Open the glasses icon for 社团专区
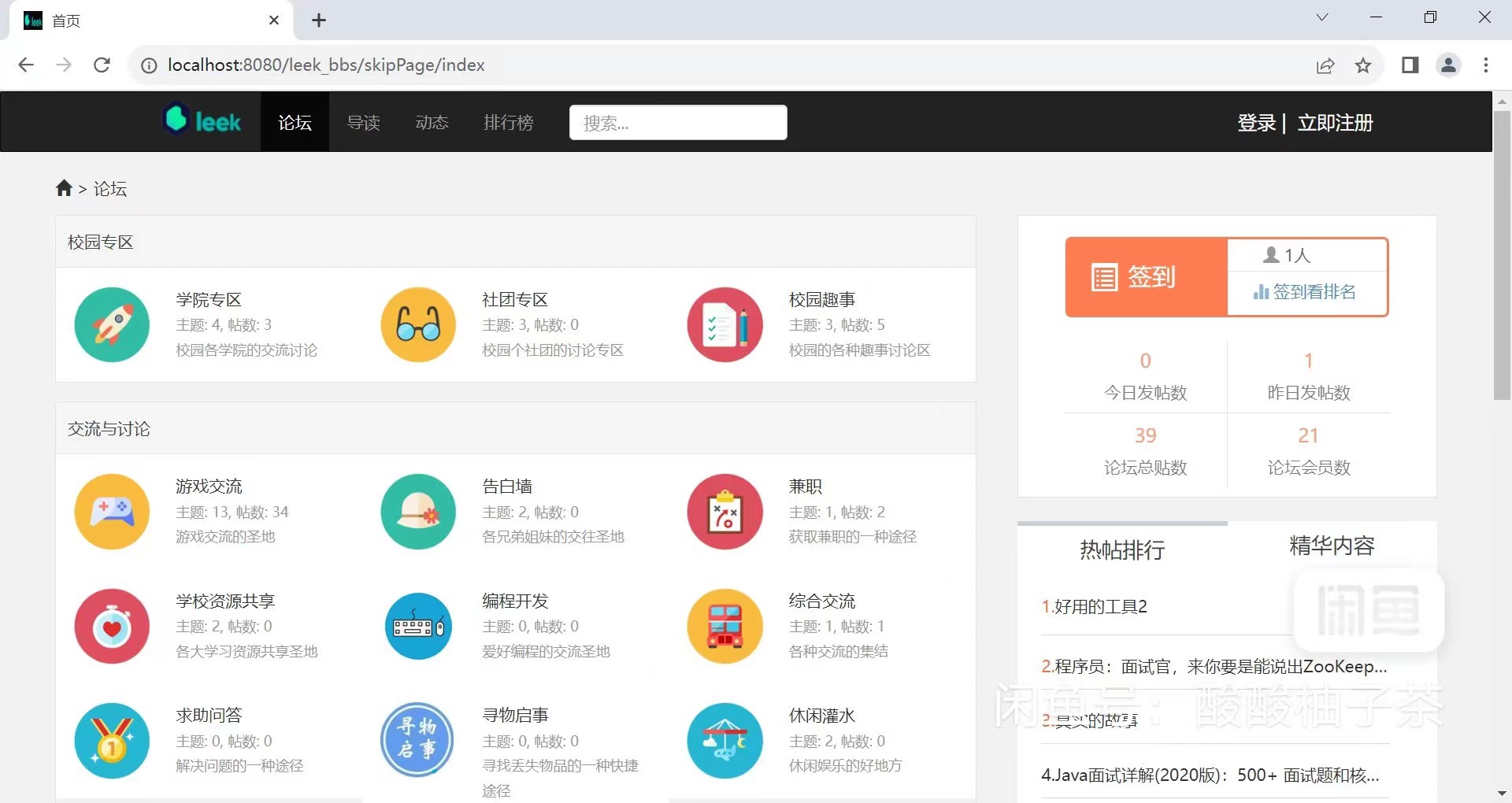Image resolution: width=1512 pixels, height=803 pixels. tap(418, 324)
